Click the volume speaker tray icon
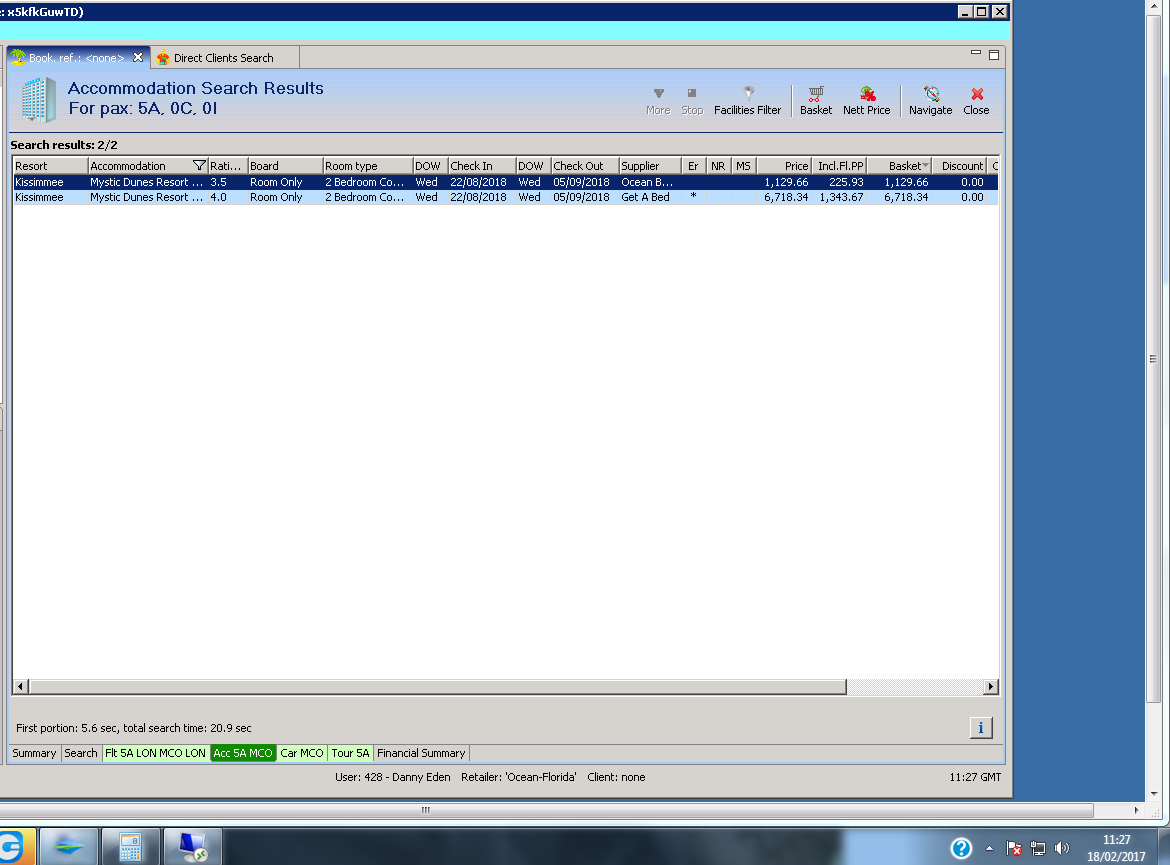This screenshot has width=1170, height=865. [x=1062, y=848]
